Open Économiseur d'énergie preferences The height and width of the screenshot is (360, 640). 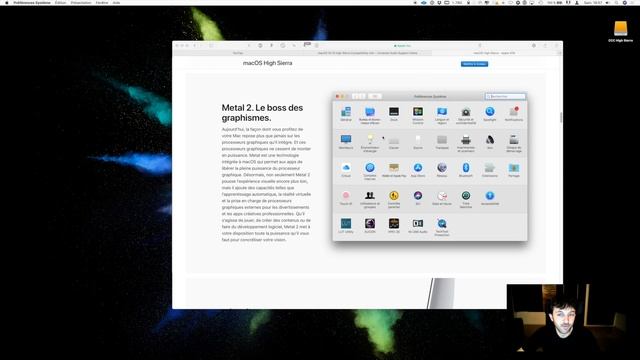click(x=370, y=143)
